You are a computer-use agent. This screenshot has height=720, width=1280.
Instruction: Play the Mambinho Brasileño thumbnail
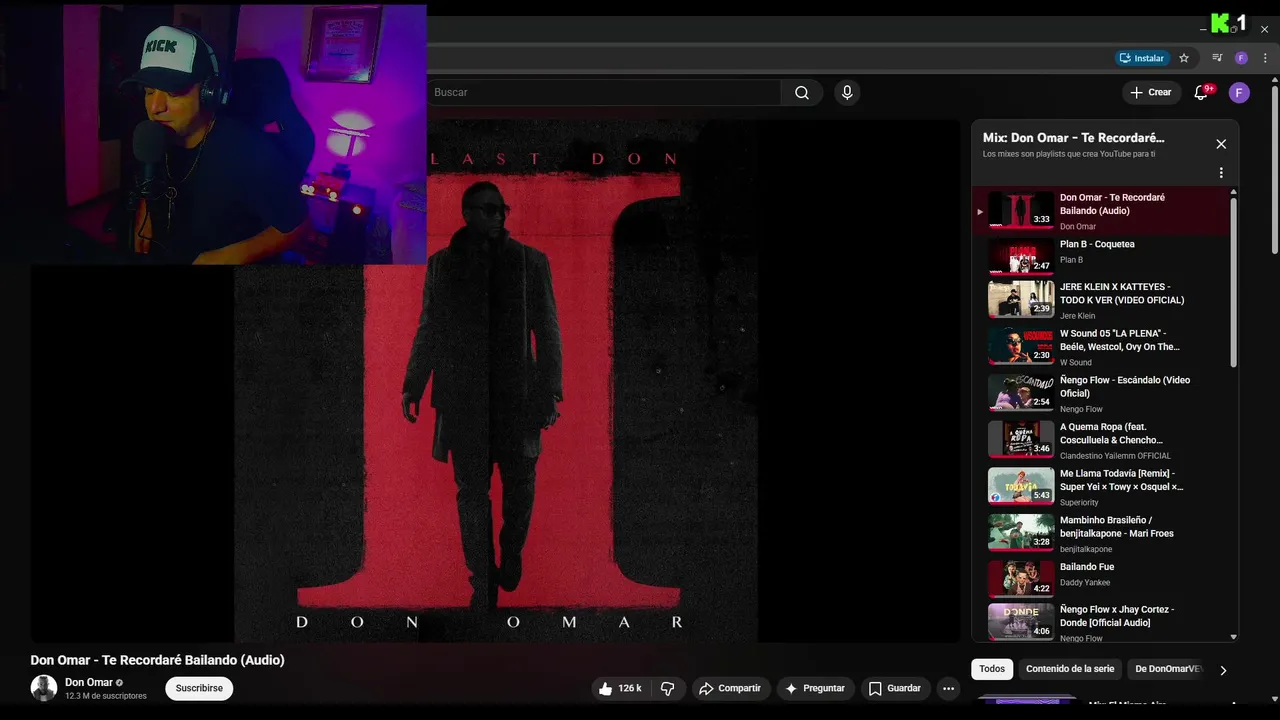[1021, 532]
